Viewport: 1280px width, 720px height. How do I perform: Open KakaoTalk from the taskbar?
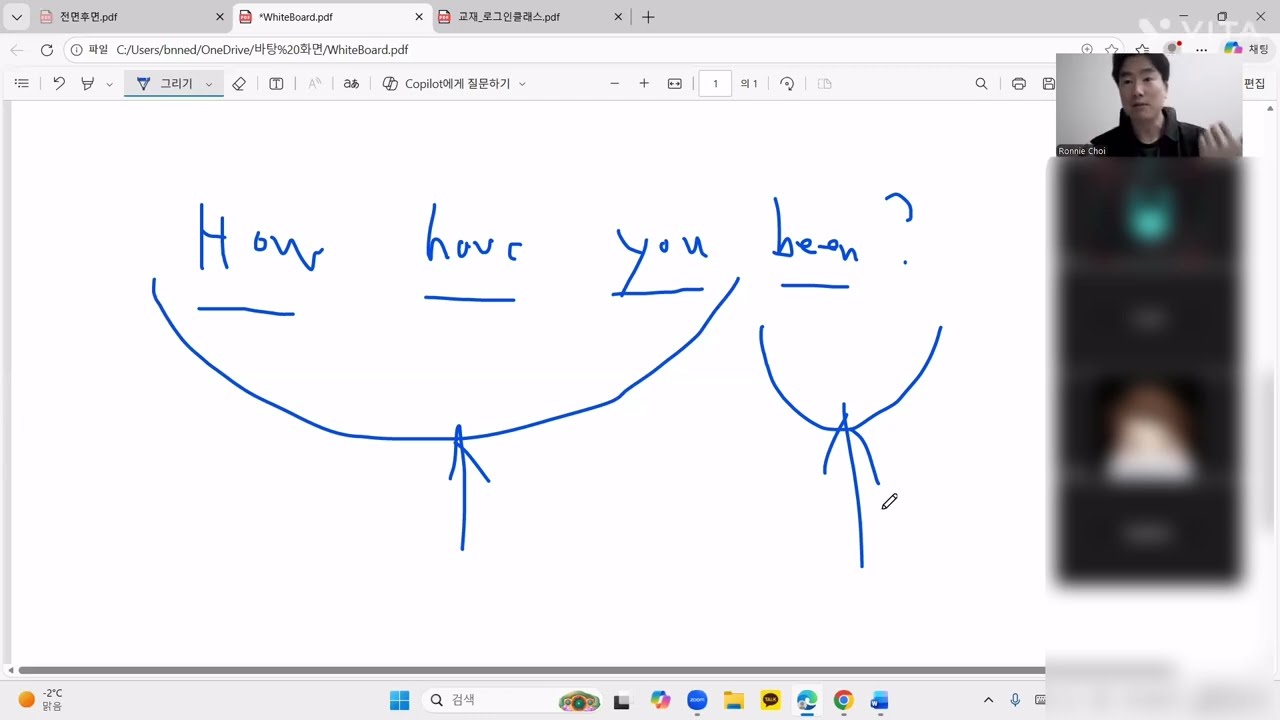(x=770, y=700)
